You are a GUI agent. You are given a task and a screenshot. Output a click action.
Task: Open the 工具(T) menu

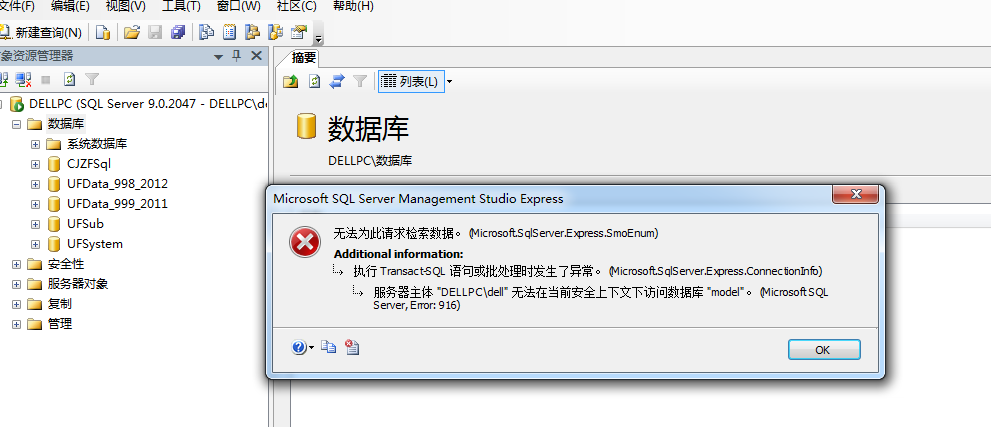(x=181, y=6)
